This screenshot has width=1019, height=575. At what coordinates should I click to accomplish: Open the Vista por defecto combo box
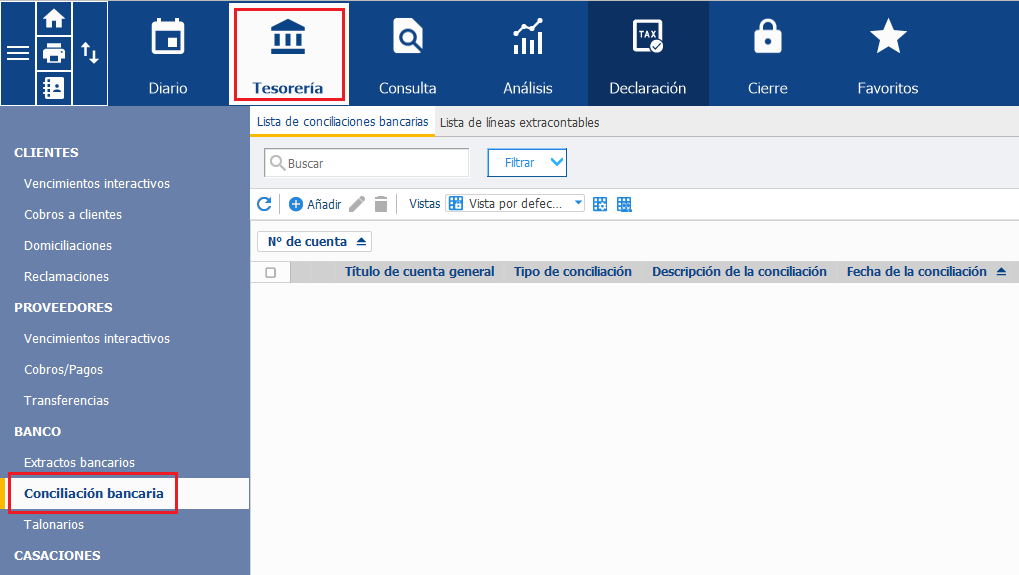click(515, 203)
